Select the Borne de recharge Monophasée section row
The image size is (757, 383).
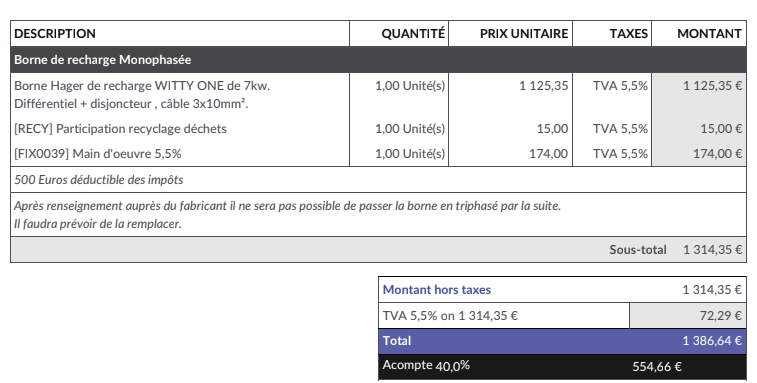pyautogui.click(x=378, y=60)
